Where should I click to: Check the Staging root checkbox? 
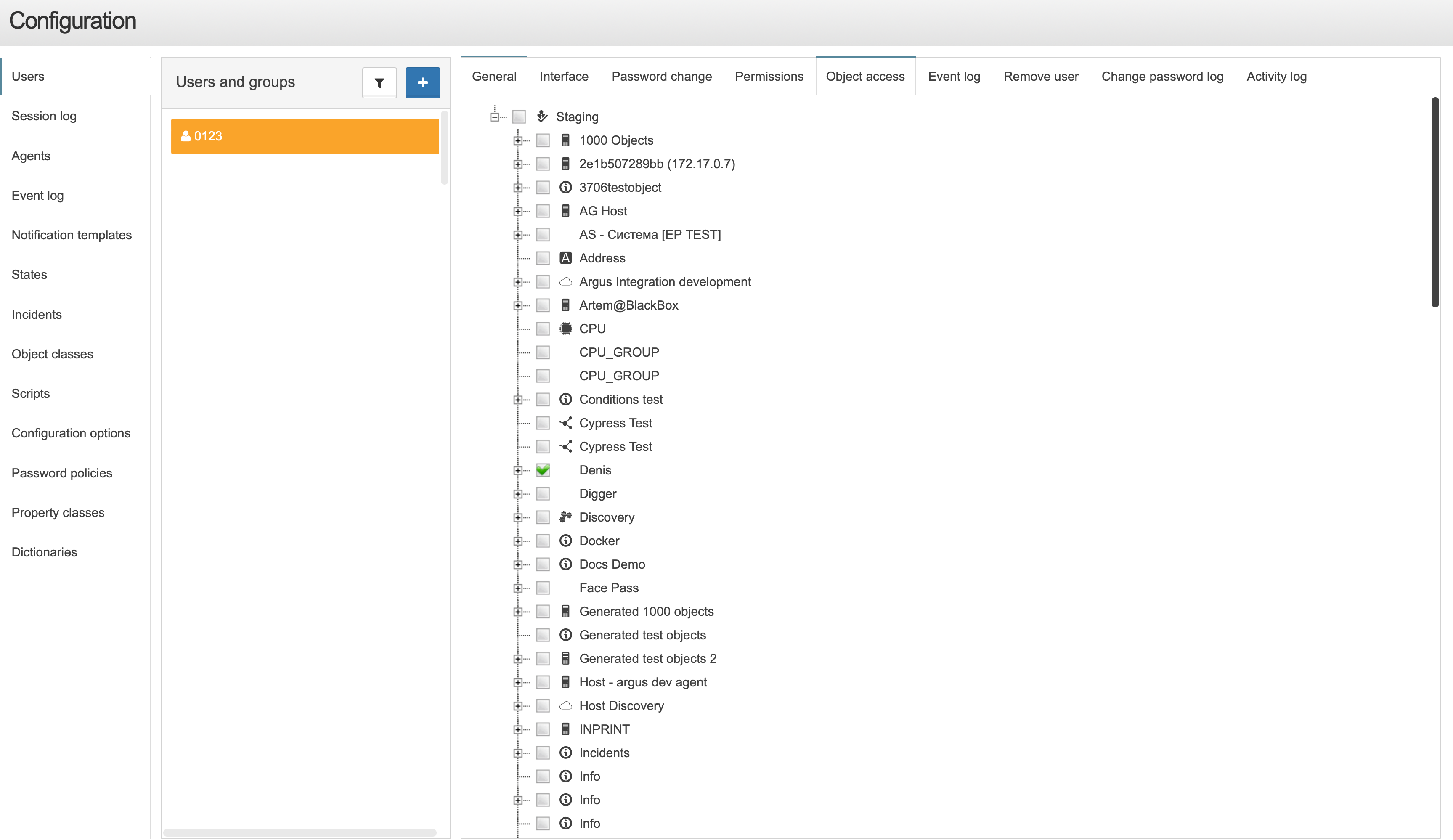(519, 117)
